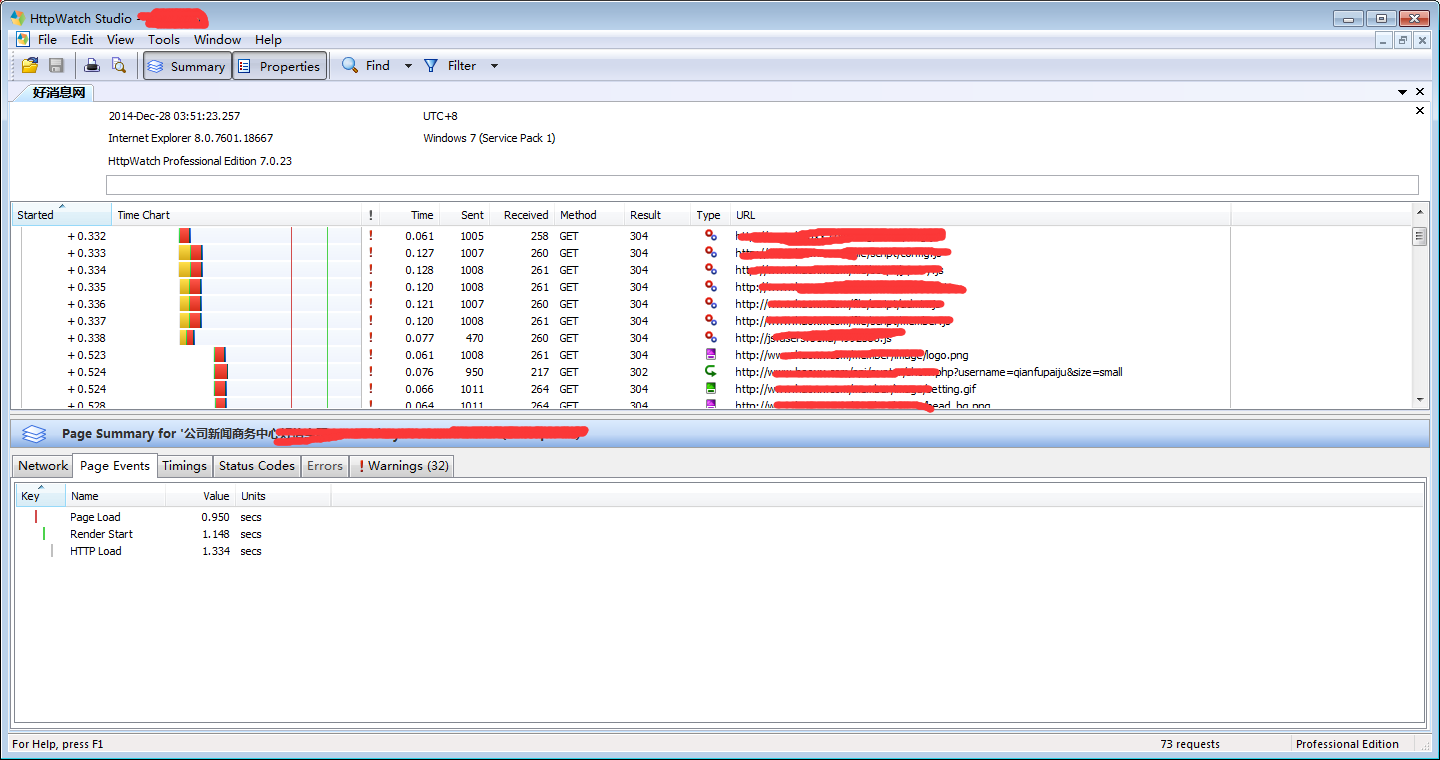Click the Open file folder icon
The image size is (1440, 760).
click(x=30, y=66)
